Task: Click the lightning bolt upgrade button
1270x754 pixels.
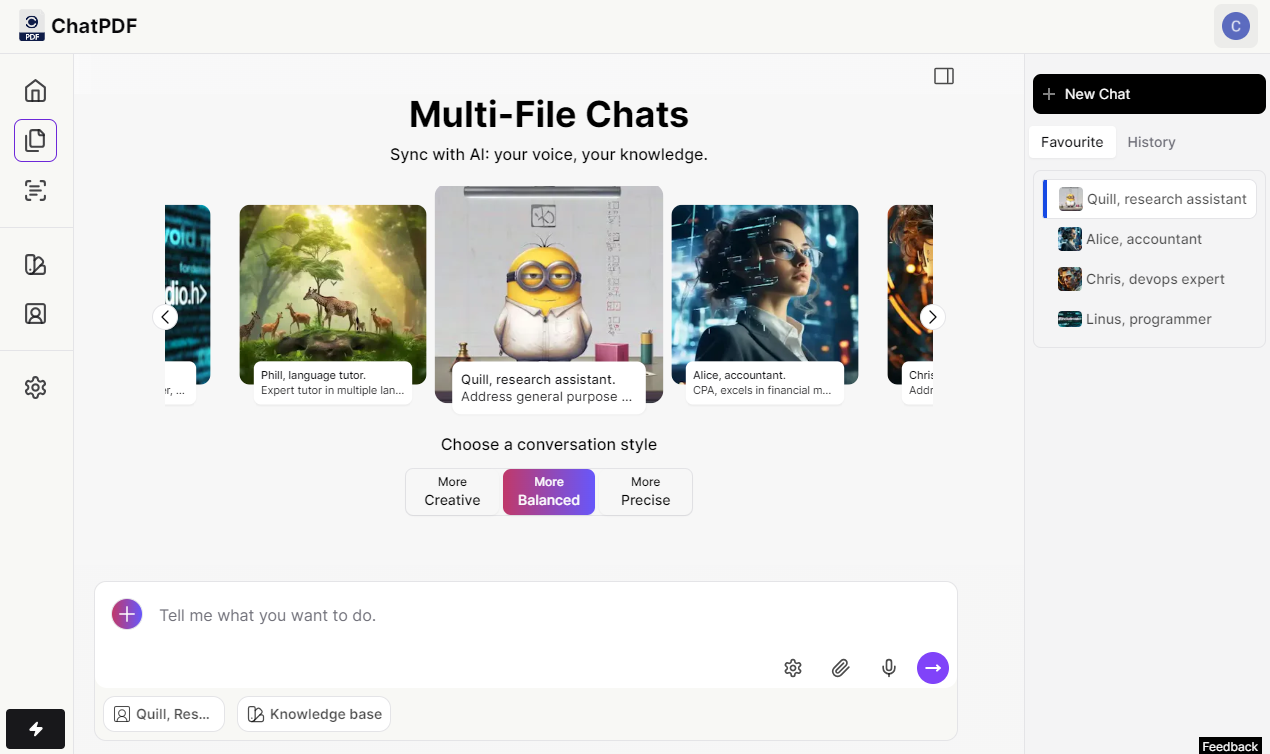Action: click(35, 729)
